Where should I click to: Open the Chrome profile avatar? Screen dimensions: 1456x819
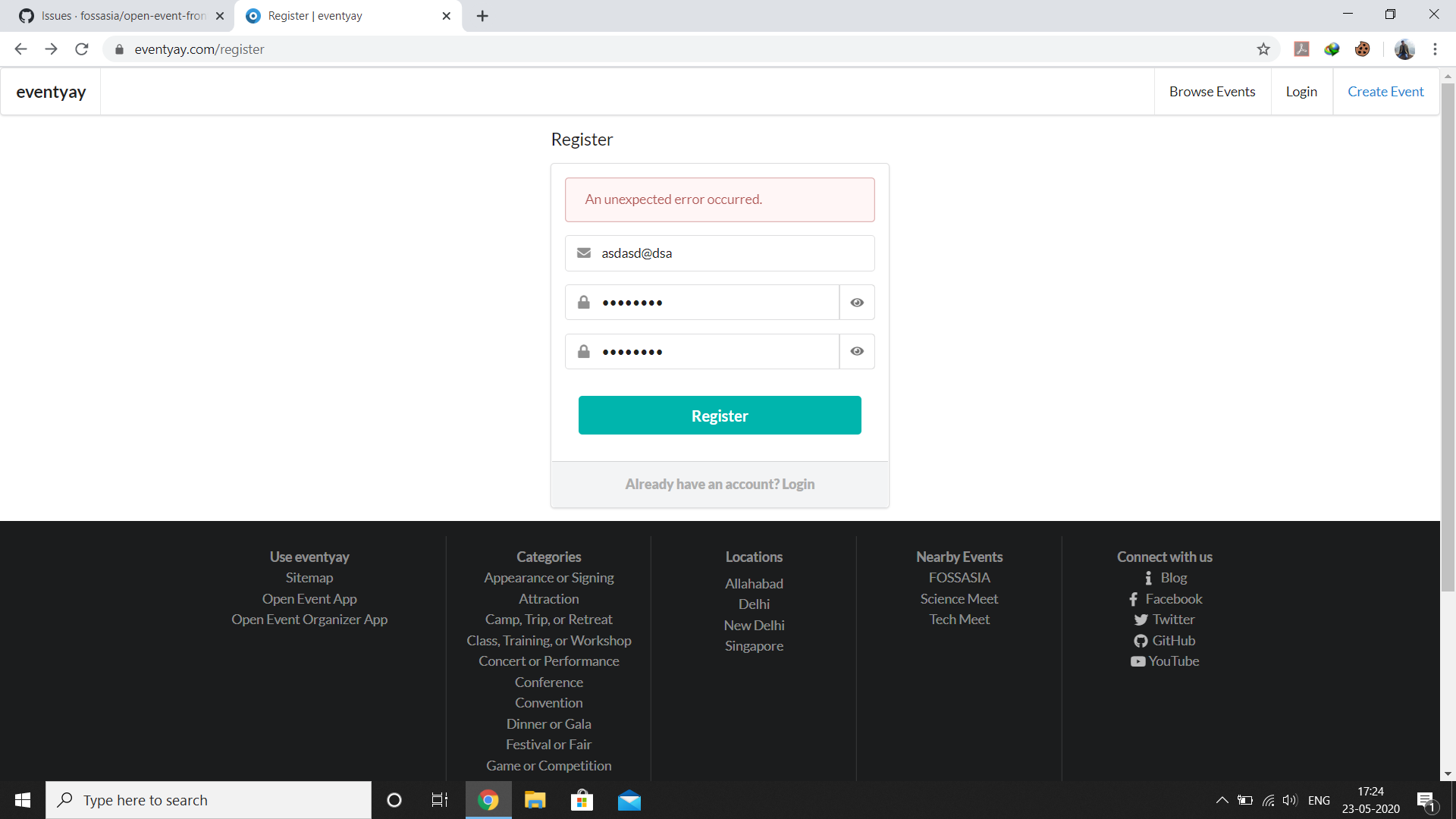click(x=1404, y=49)
